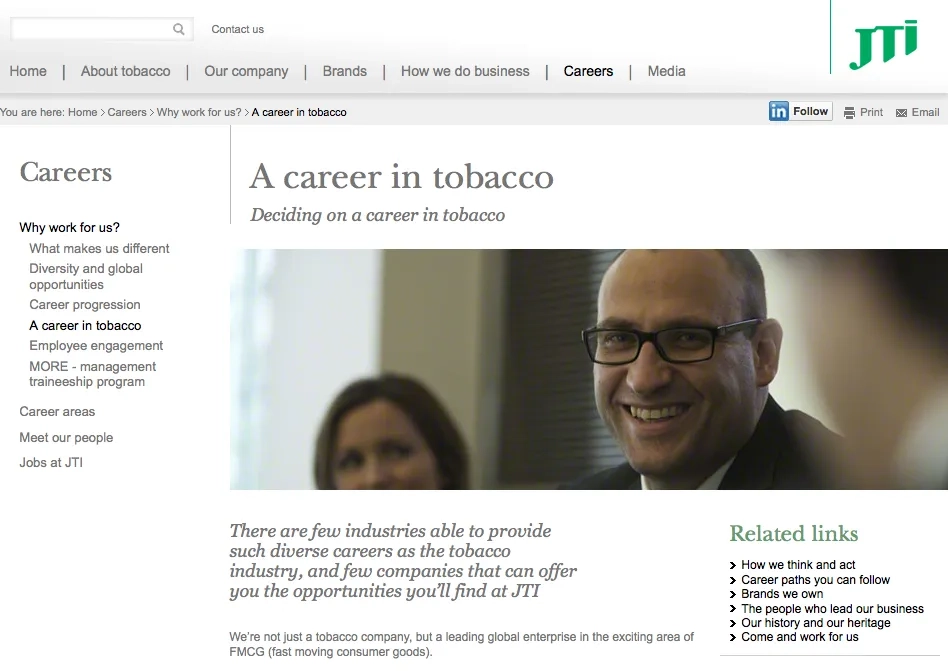This screenshot has height=671, width=948.
Task: Click the LinkedIn Follow button
Action: (800, 112)
